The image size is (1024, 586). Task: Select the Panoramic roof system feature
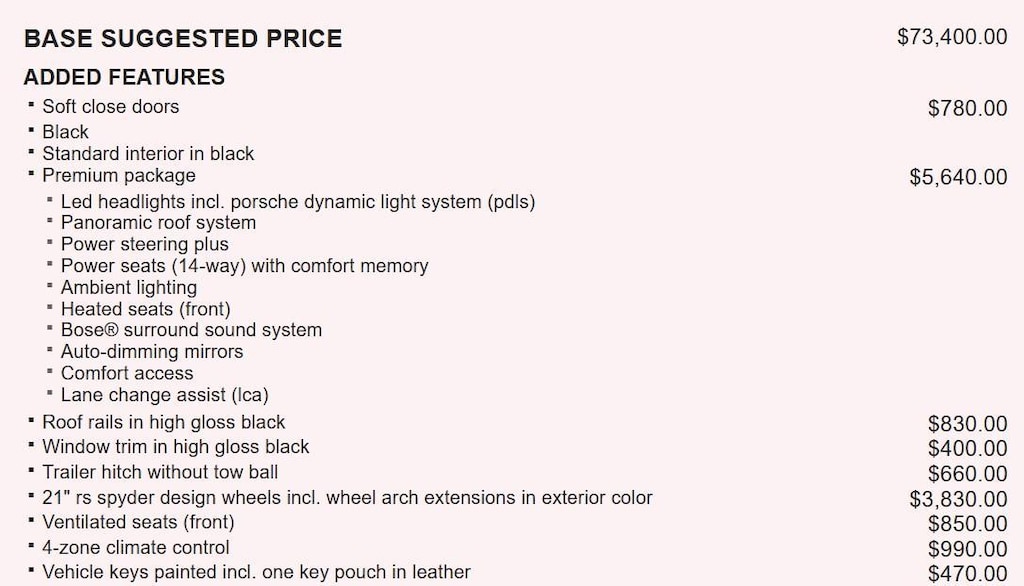[158, 222]
